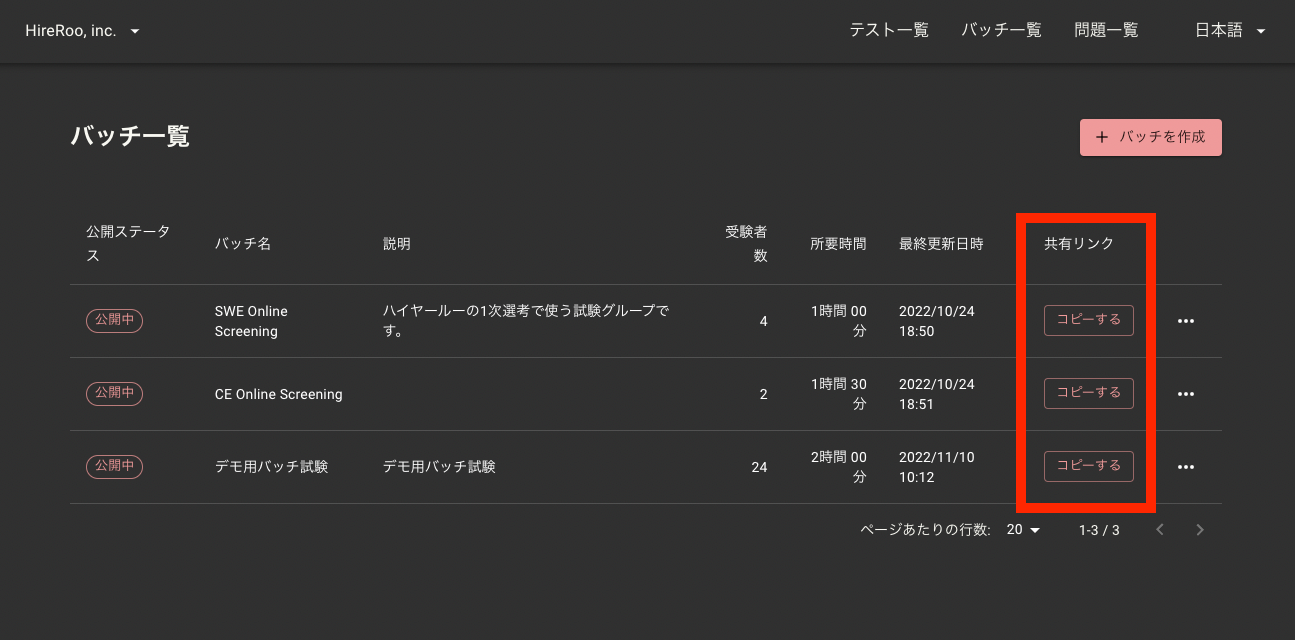Viewport: 1295px width, 640px height.
Task: Open the 日本語 language dropdown
Action: pyautogui.click(x=1230, y=31)
